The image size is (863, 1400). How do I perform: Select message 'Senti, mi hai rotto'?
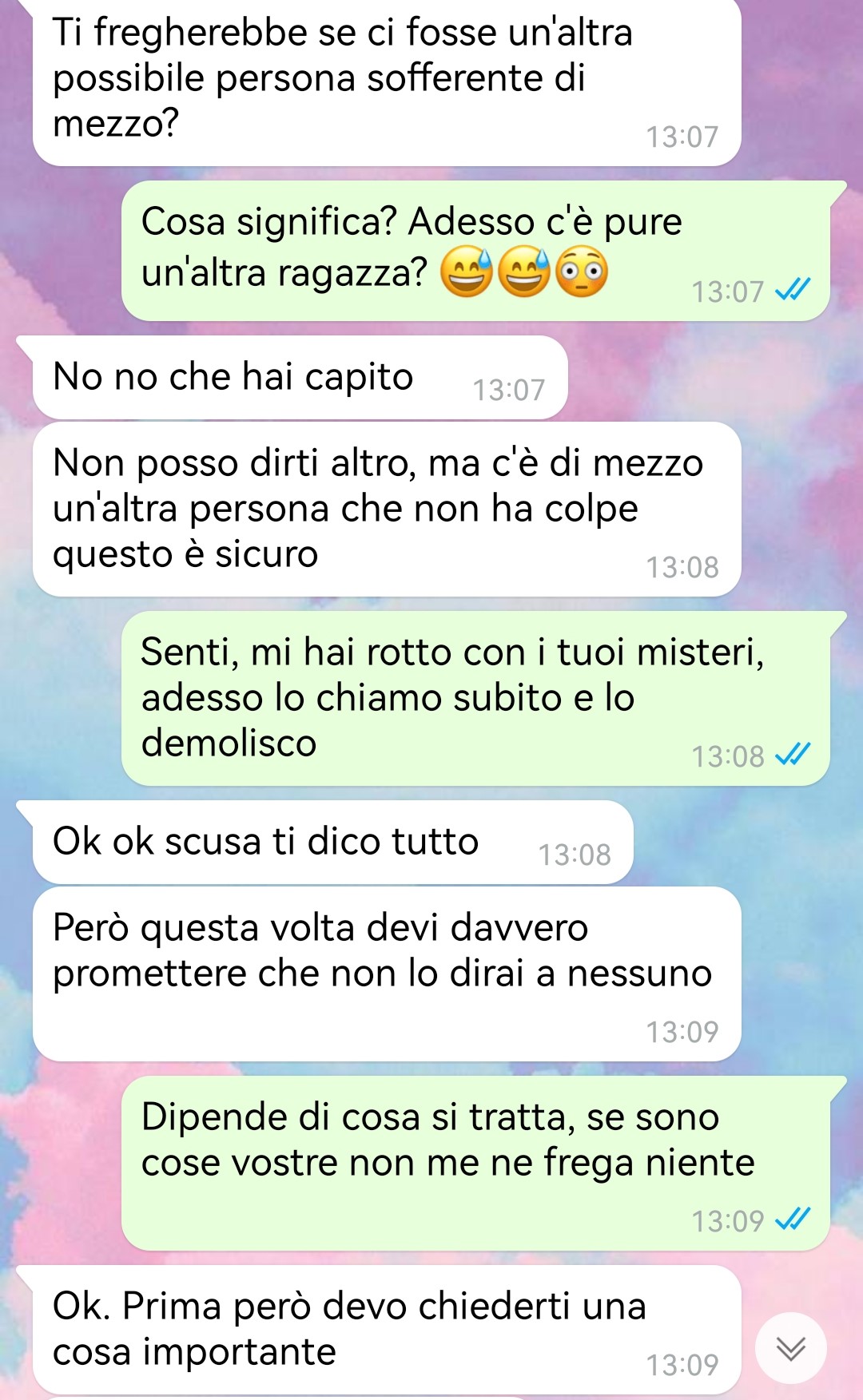475,698
